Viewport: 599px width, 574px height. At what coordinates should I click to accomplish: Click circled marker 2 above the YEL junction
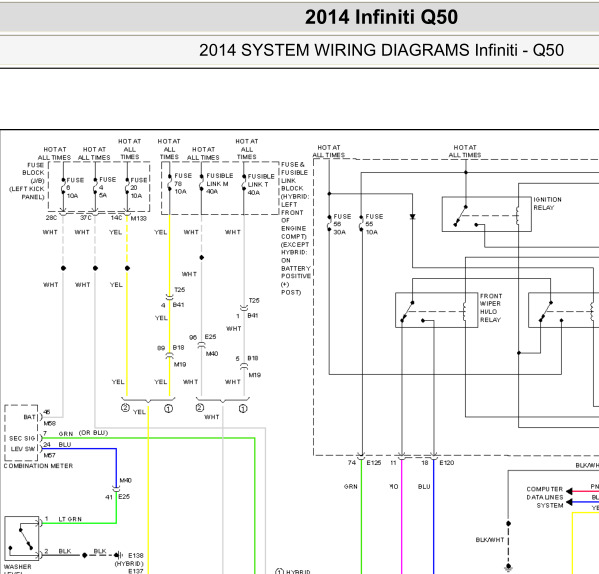[125, 408]
